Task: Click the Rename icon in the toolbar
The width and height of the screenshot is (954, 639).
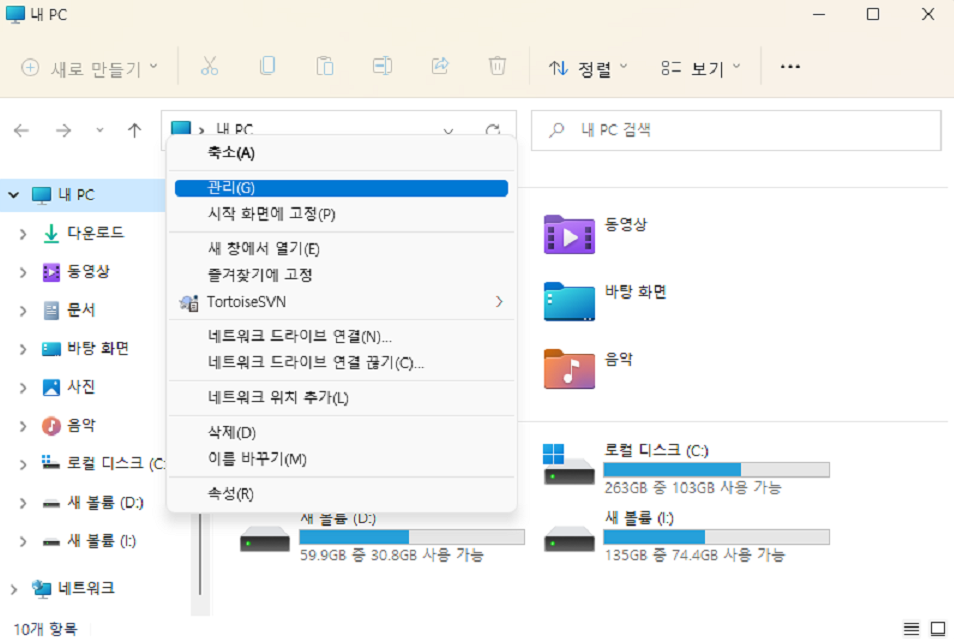Action: pyautogui.click(x=382, y=66)
